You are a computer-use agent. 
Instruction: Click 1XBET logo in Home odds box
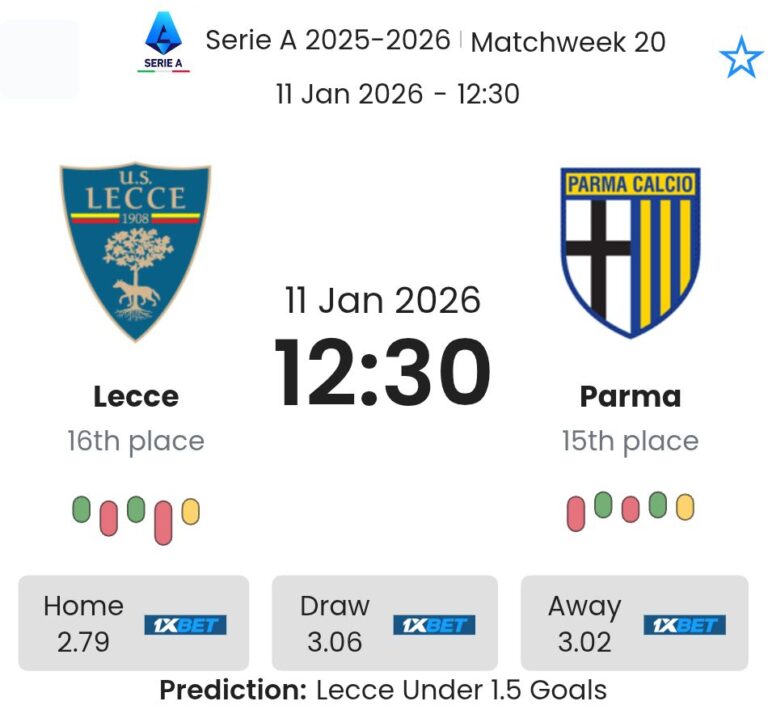185,625
